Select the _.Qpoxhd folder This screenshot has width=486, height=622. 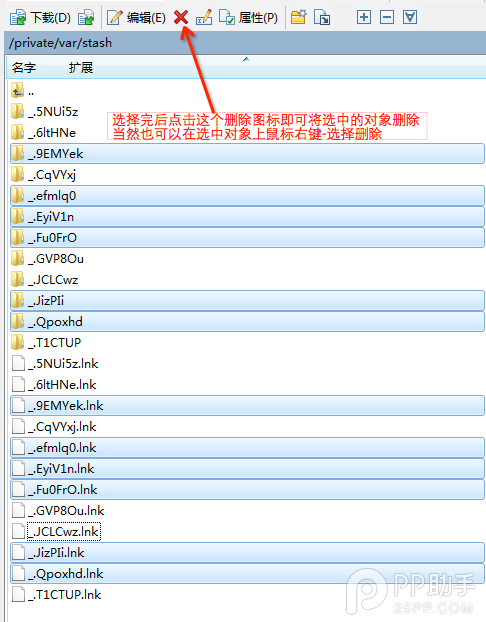pyautogui.click(x=247, y=322)
